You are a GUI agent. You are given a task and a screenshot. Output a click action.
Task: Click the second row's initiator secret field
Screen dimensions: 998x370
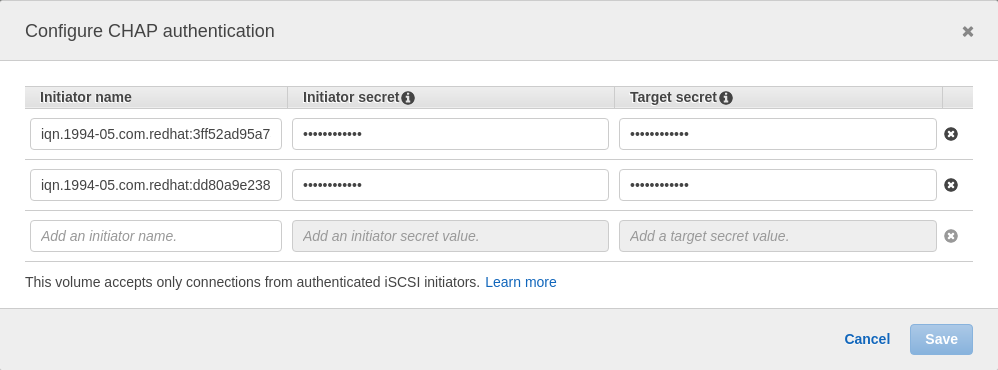[x=451, y=185]
